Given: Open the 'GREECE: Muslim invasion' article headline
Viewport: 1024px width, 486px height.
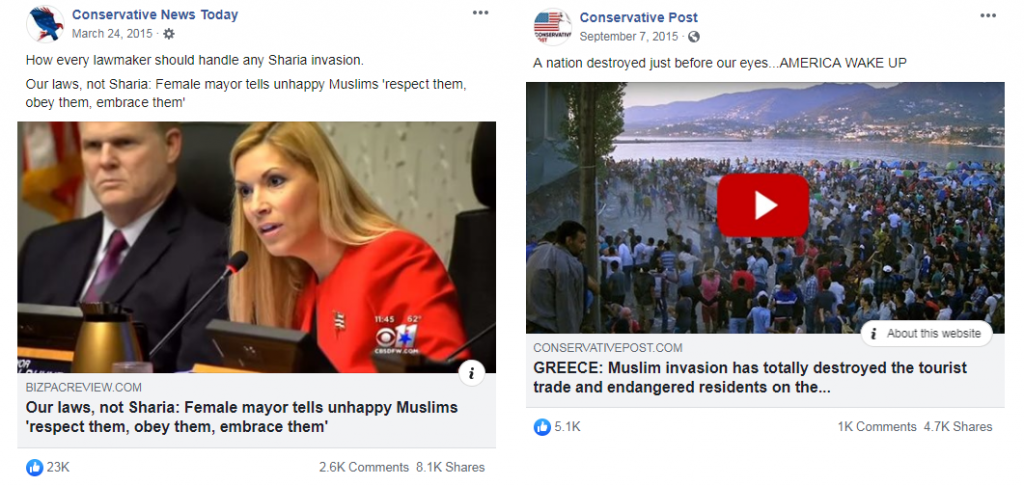Looking at the screenshot, I should click(x=750, y=378).
